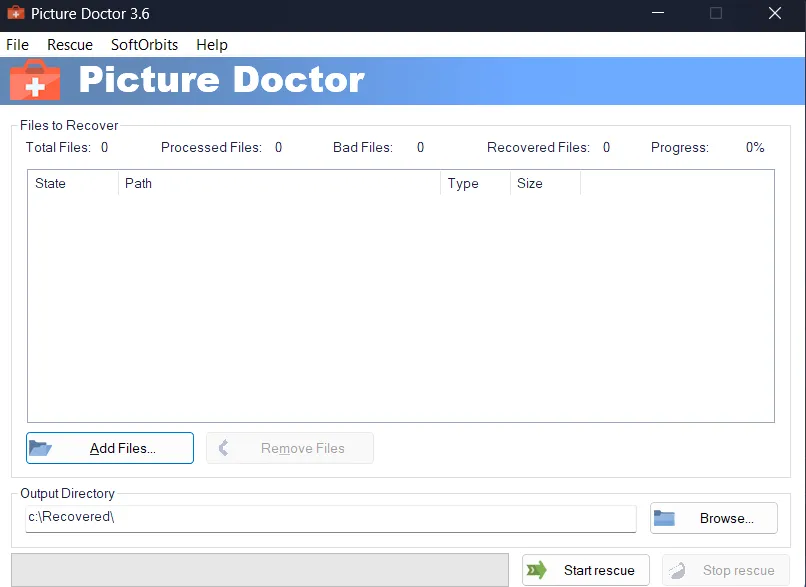Image resolution: width=806 pixels, height=587 pixels.
Task: Click the Picture Doctor banner logo text
Action: [x=220, y=79]
